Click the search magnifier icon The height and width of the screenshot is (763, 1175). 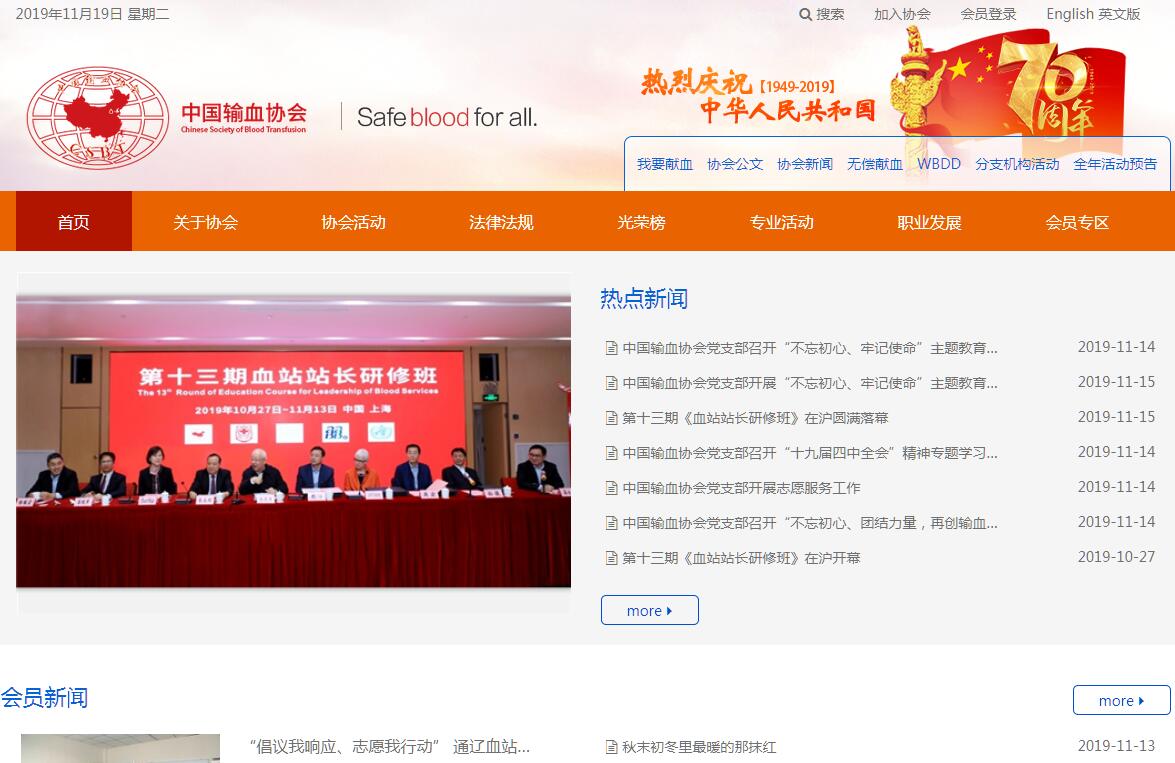click(x=806, y=14)
